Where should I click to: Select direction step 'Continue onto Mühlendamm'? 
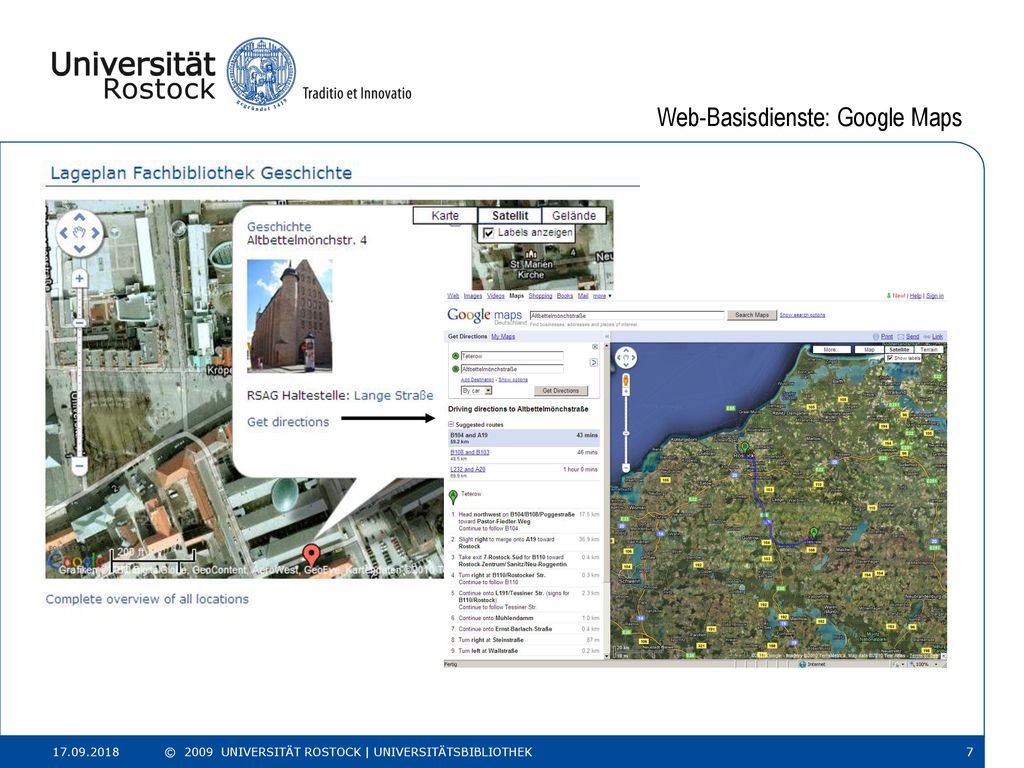click(496, 618)
